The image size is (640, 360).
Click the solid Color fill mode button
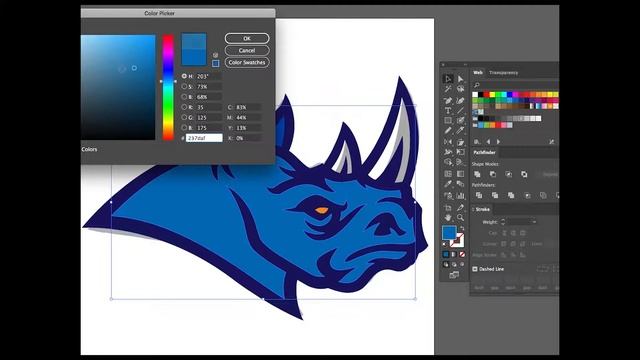pos(446,254)
